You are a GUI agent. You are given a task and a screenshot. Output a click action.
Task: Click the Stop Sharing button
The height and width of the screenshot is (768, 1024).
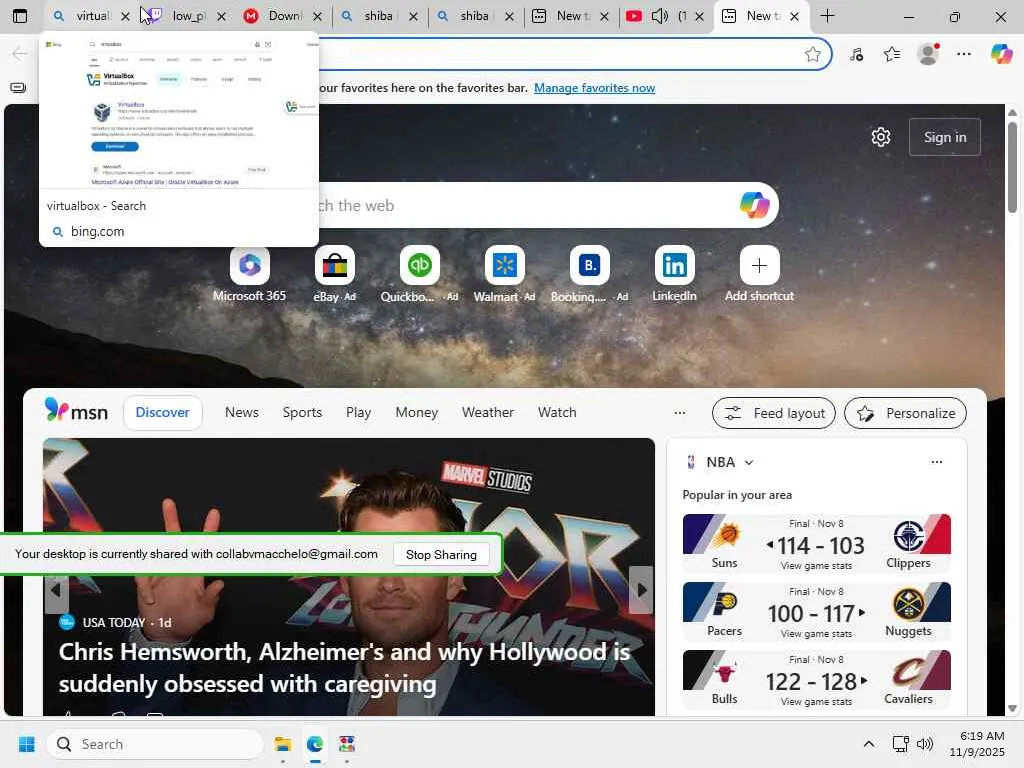point(441,554)
